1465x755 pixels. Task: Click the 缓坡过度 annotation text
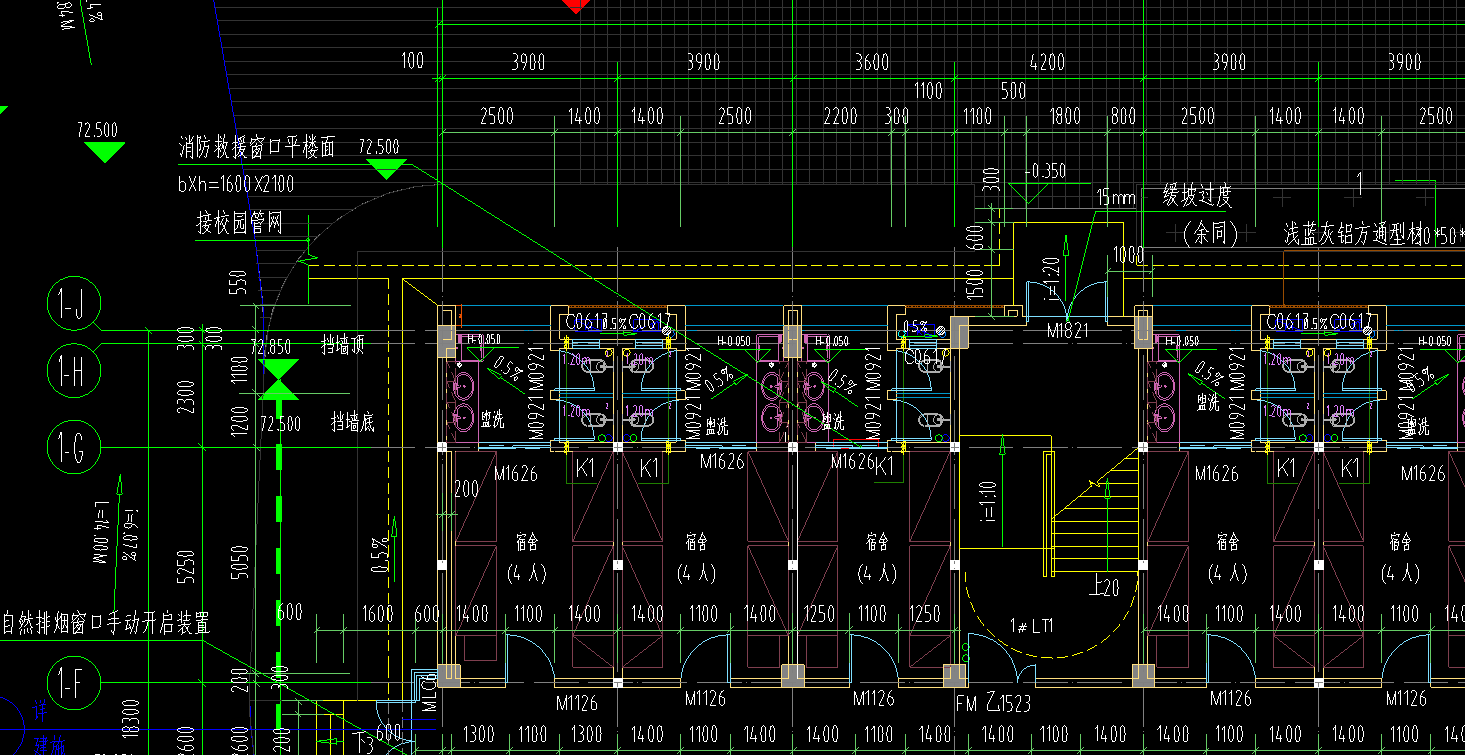pos(1197,196)
